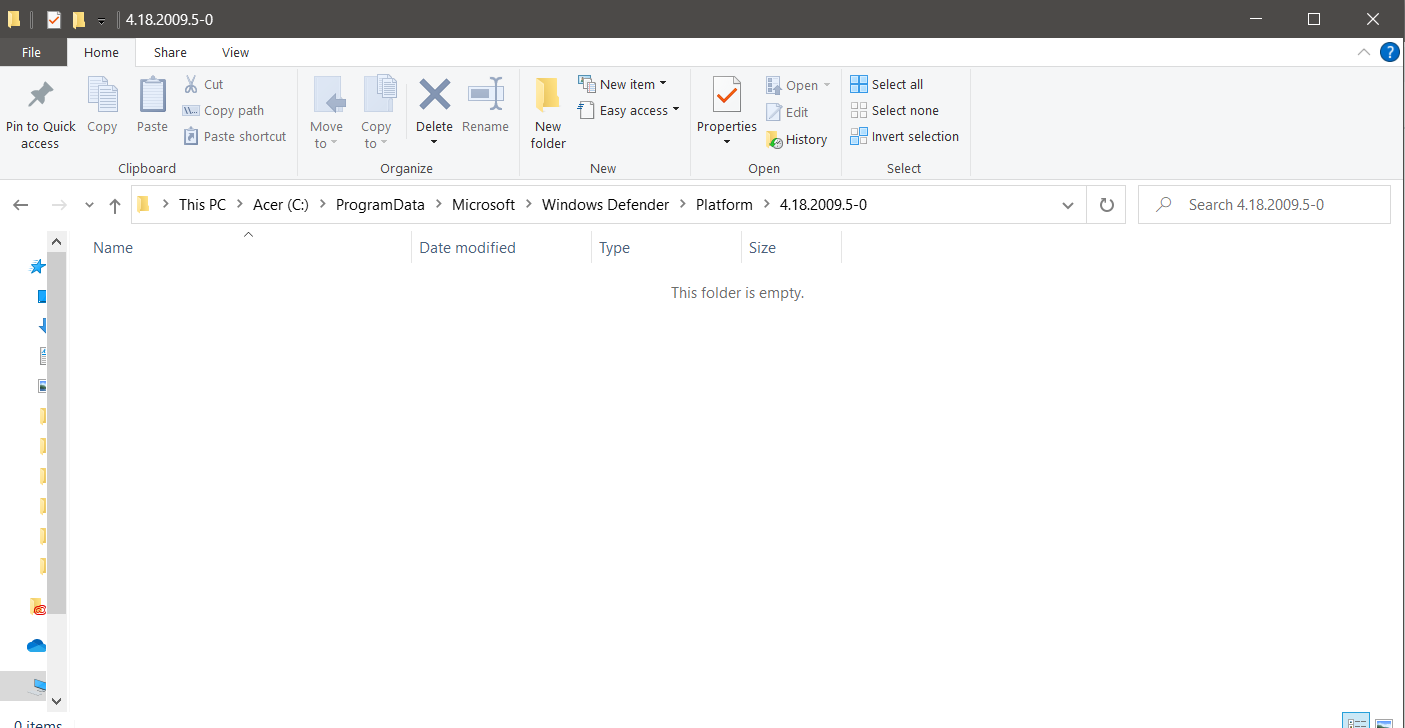
Task: Go up one folder with Up arrow
Action: [115, 205]
